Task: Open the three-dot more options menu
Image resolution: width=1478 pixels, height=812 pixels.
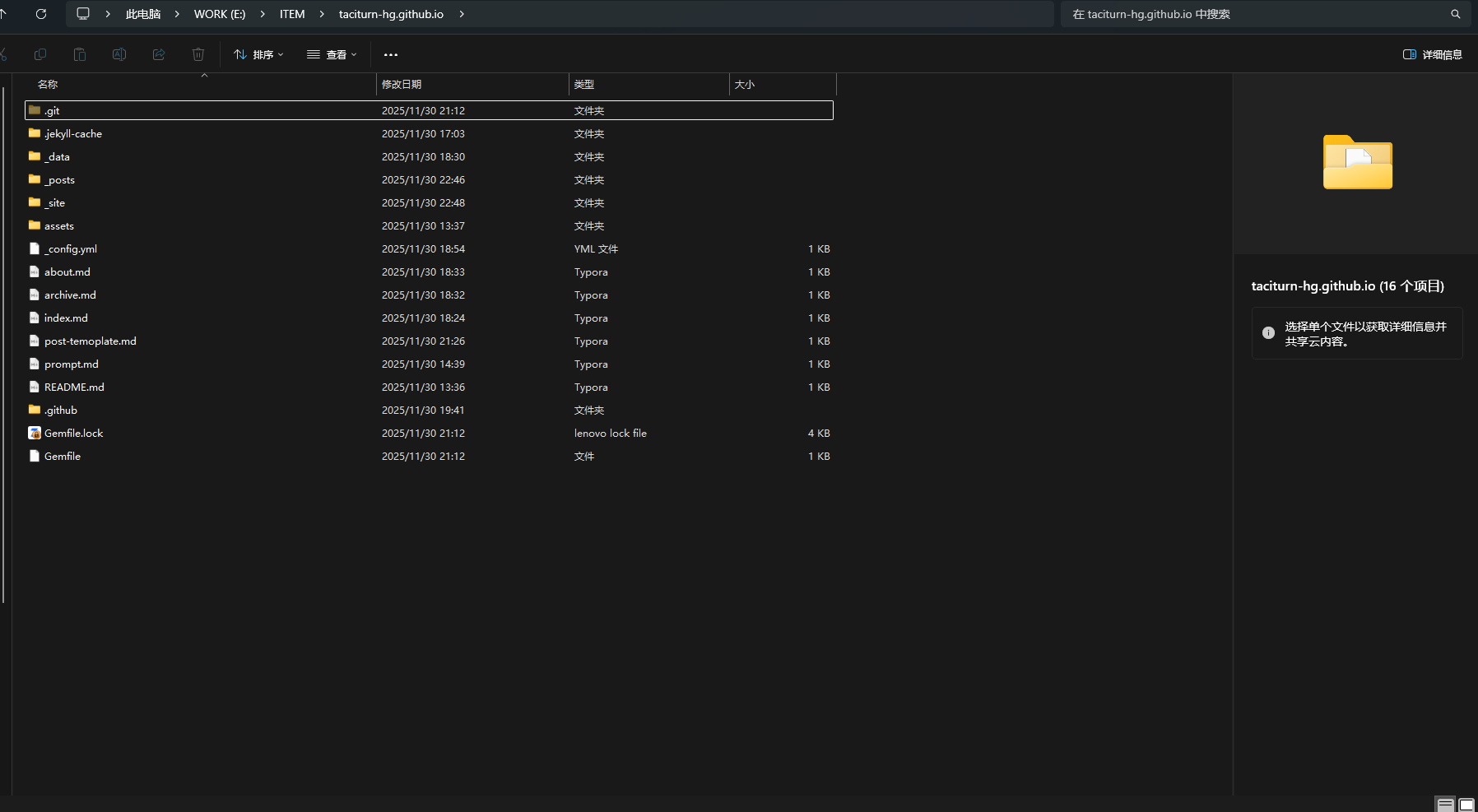Action: coord(391,54)
